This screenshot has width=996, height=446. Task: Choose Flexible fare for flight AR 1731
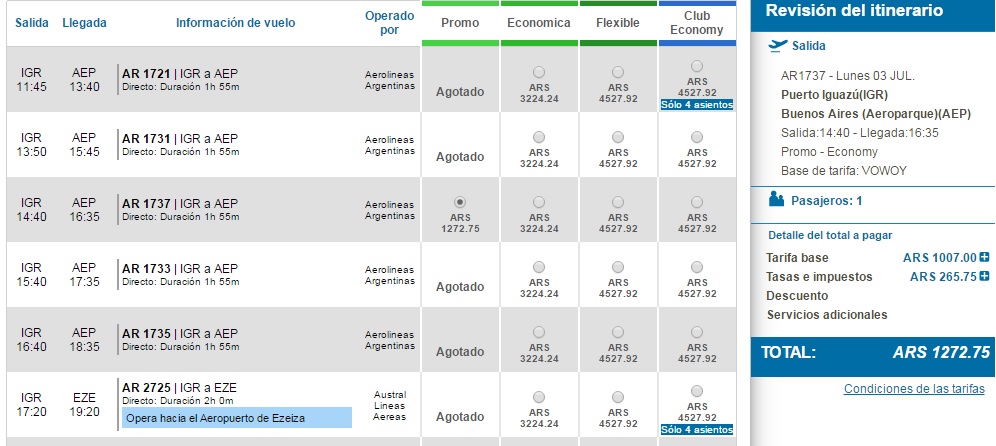pyautogui.click(x=618, y=137)
